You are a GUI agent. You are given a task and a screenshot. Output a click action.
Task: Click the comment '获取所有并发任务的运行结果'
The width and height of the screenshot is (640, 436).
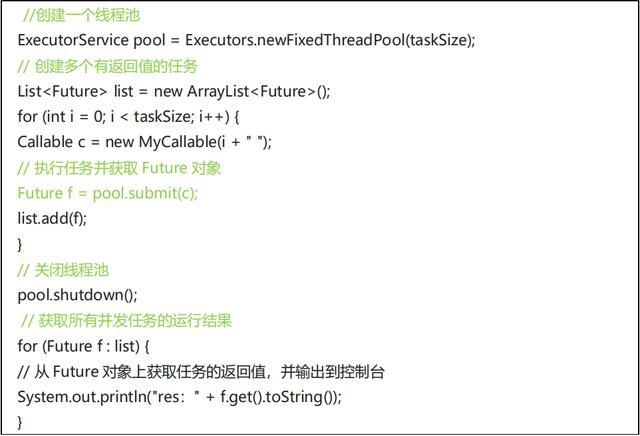pyautogui.click(x=133, y=320)
